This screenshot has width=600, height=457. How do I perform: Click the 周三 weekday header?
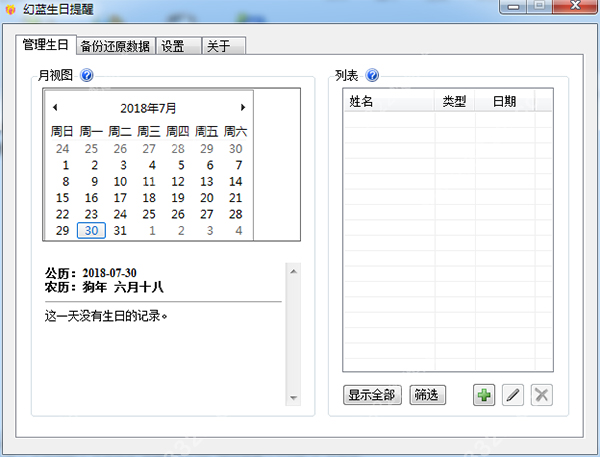point(149,132)
